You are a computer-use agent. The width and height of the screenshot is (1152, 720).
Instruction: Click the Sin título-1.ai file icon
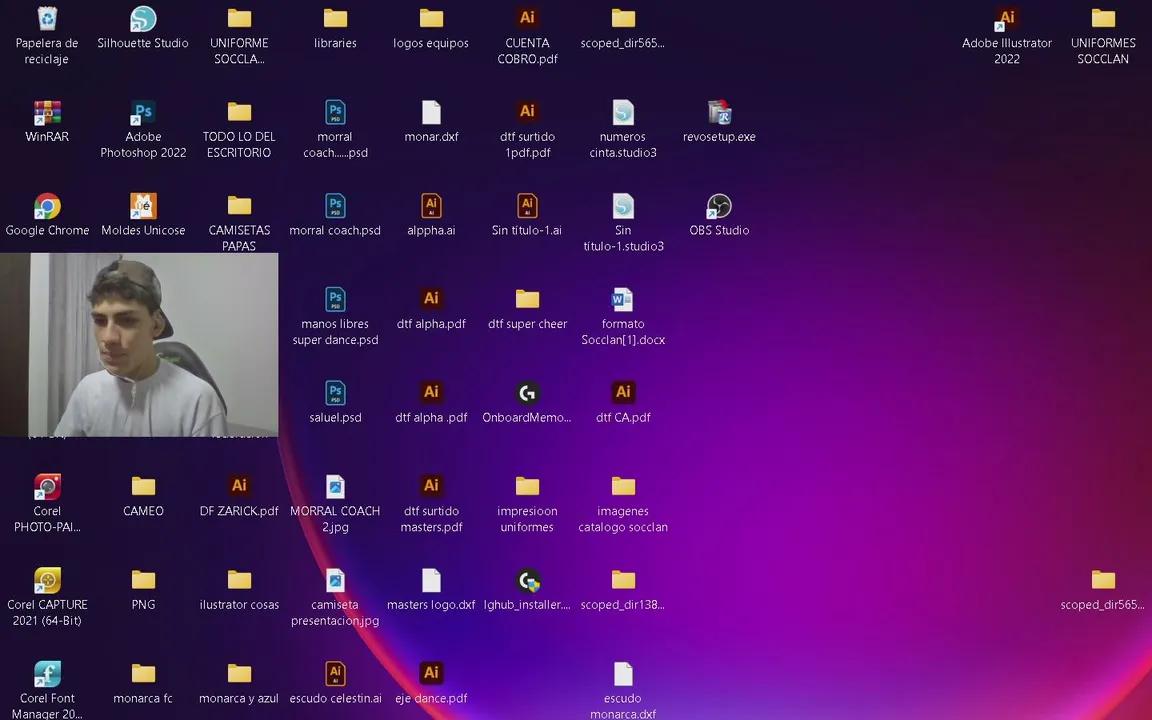point(528,206)
